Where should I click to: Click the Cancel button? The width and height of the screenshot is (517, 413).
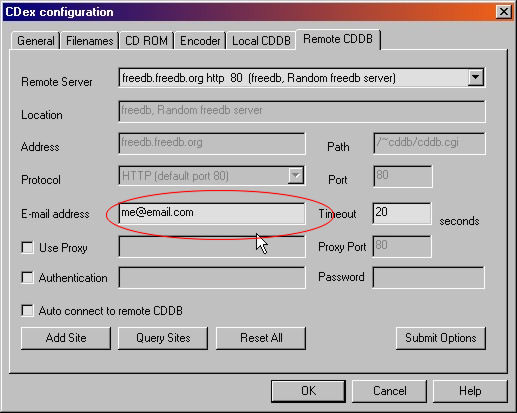coord(389,391)
